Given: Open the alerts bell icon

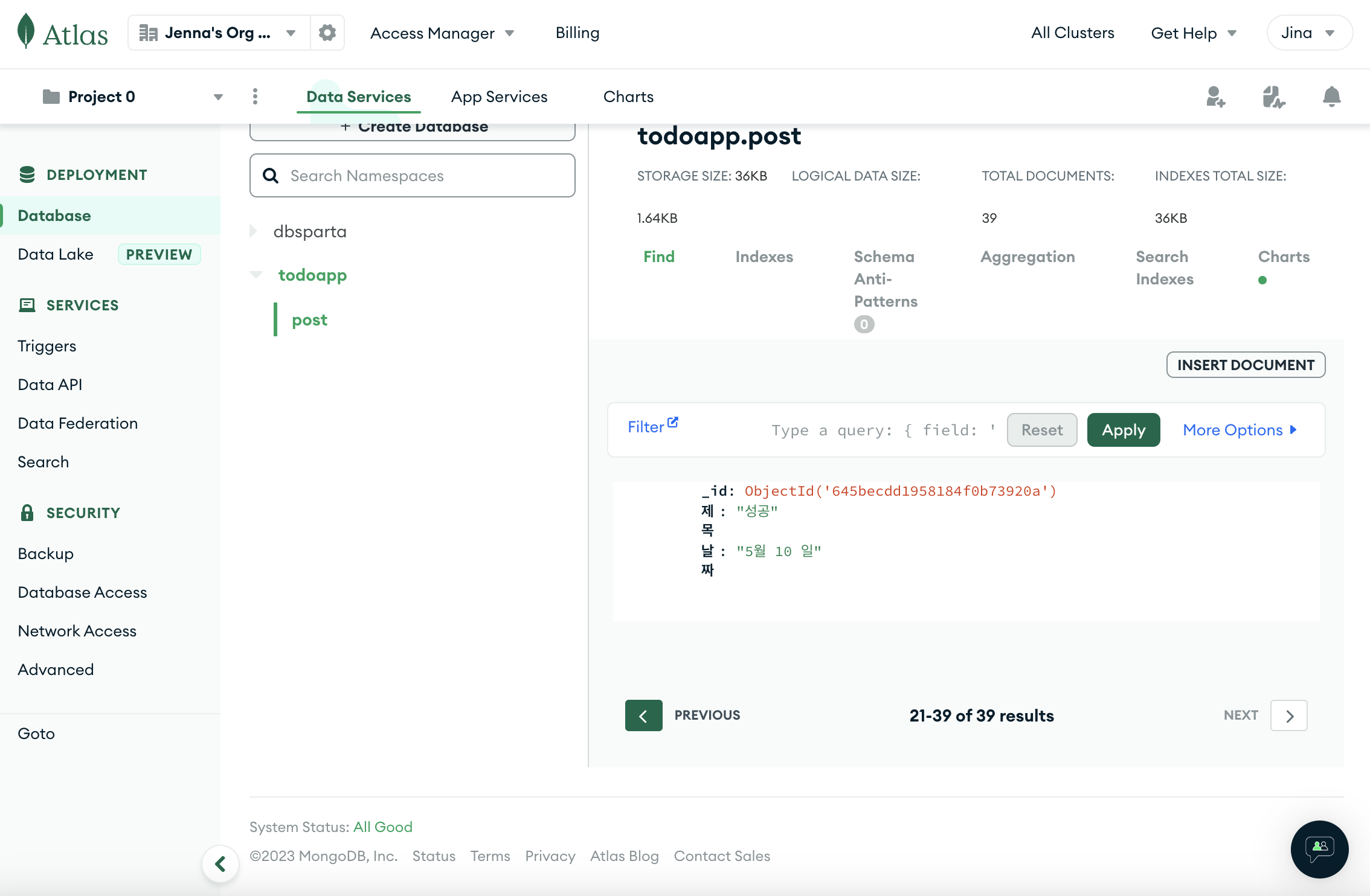Looking at the screenshot, I should [1331, 97].
